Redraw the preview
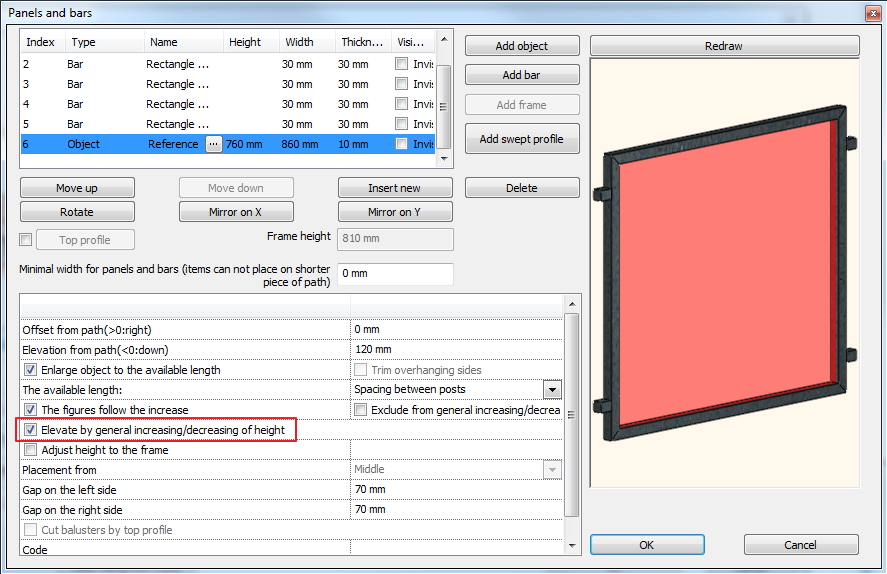Image resolution: width=887 pixels, height=574 pixels. coord(724,46)
